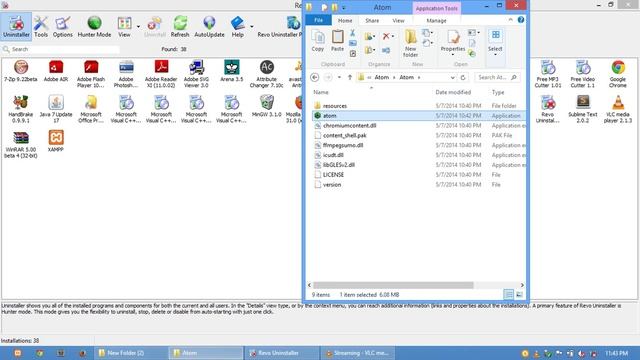Screen dimensions: 640x360
Task: Select Adobe Photoshop program icon
Action: coord(126,74)
